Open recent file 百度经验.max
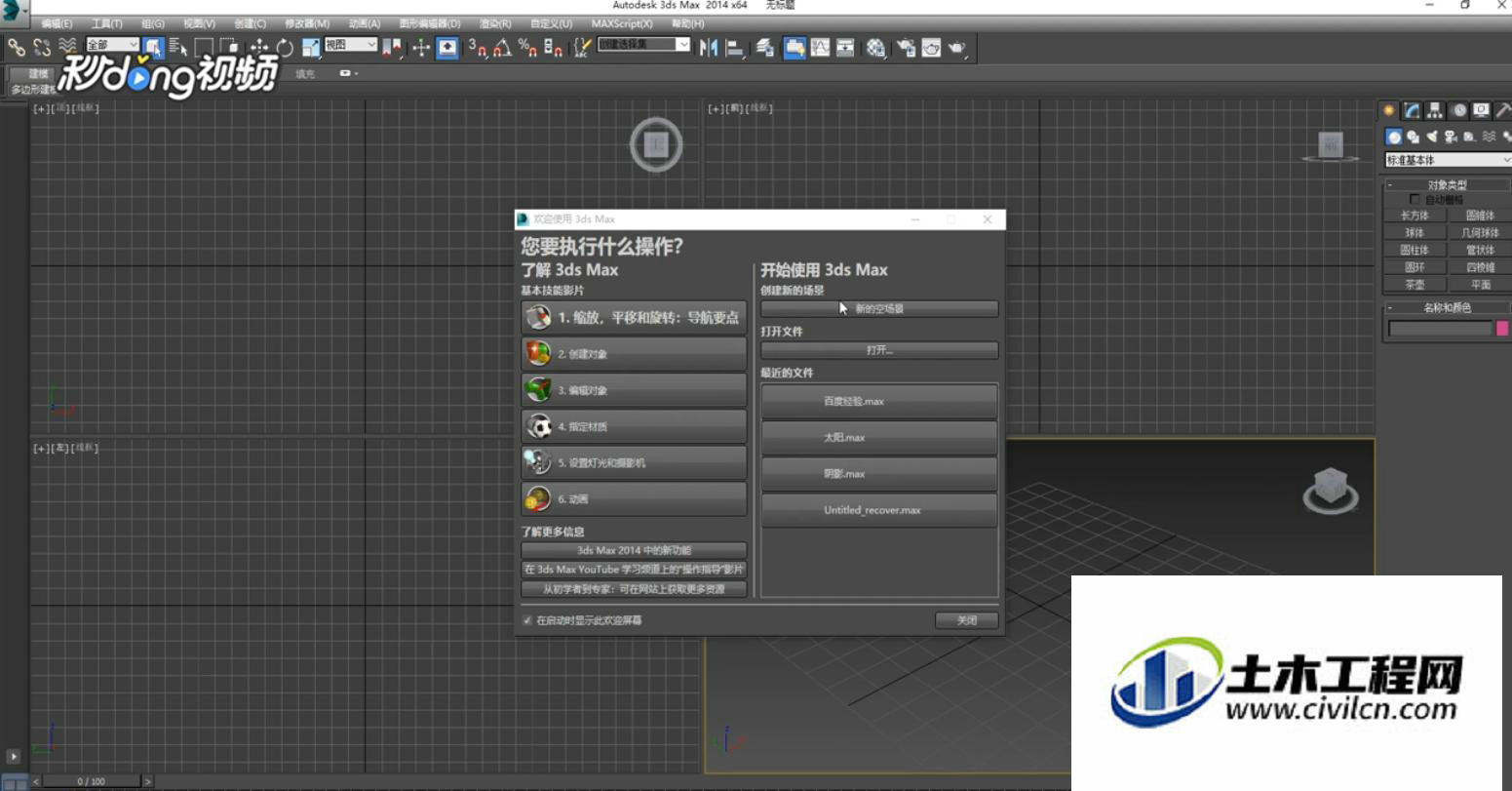This screenshot has height=791, width=1512. (879, 401)
